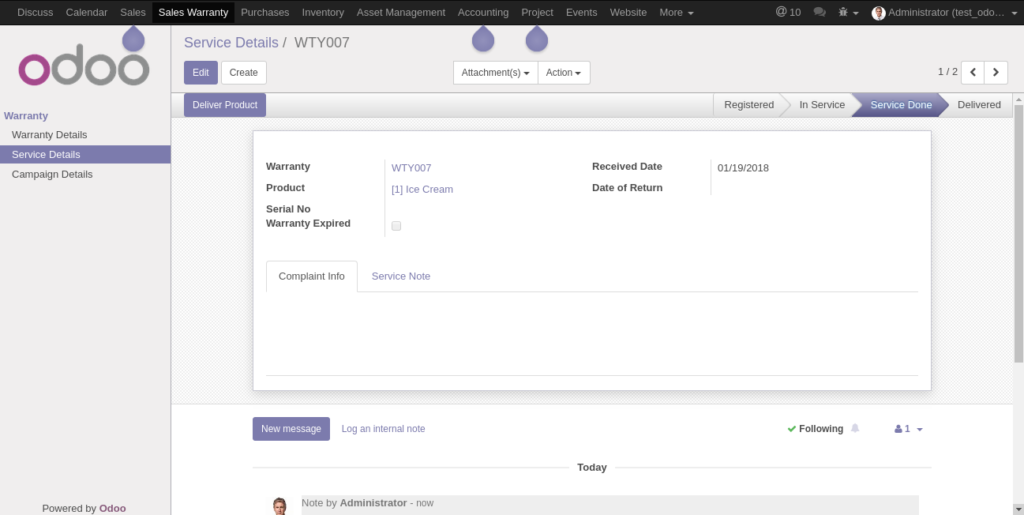Viewport: 1024px width, 515px height.
Task: Expand the More menu in top bar
Action: 677,12
